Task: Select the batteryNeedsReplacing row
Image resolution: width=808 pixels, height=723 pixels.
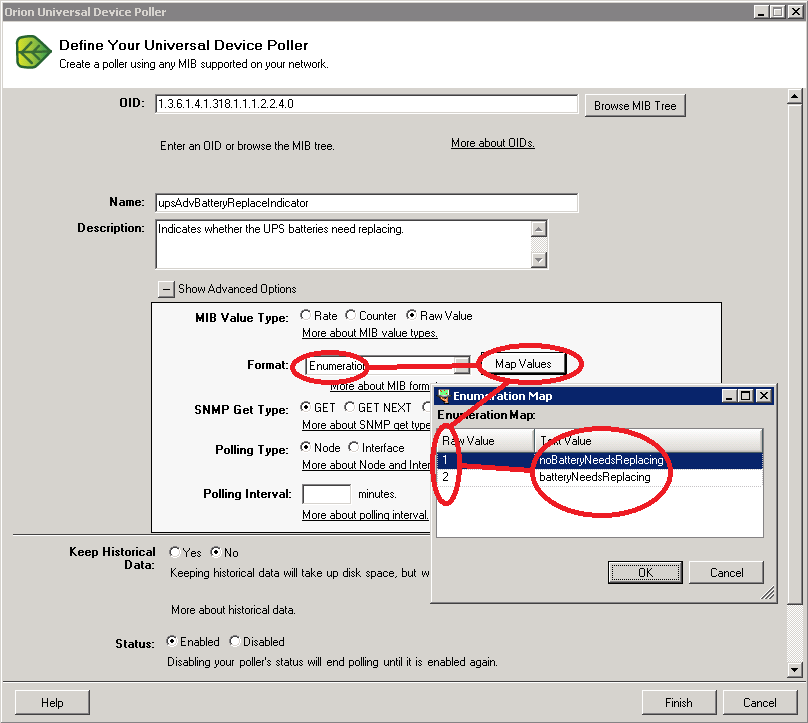Action: [x=600, y=477]
